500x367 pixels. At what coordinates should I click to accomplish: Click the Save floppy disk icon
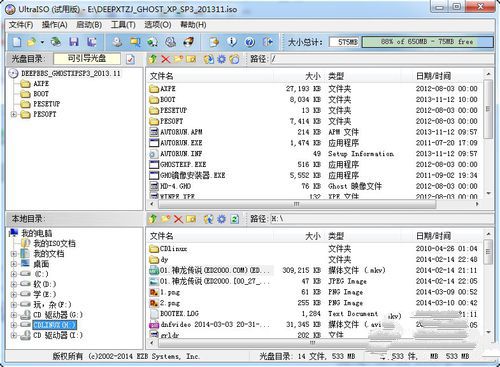[x=74, y=42]
